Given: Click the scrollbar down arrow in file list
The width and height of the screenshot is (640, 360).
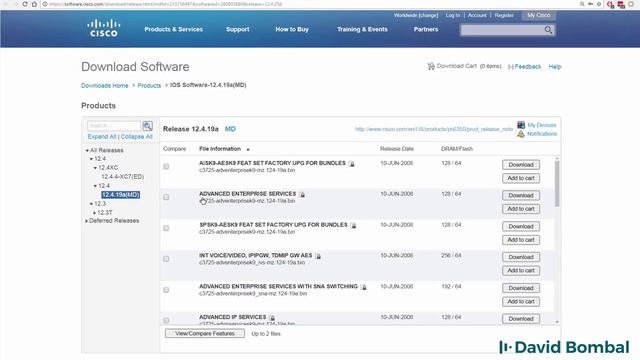Looking at the screenshot, I should 557,322.
